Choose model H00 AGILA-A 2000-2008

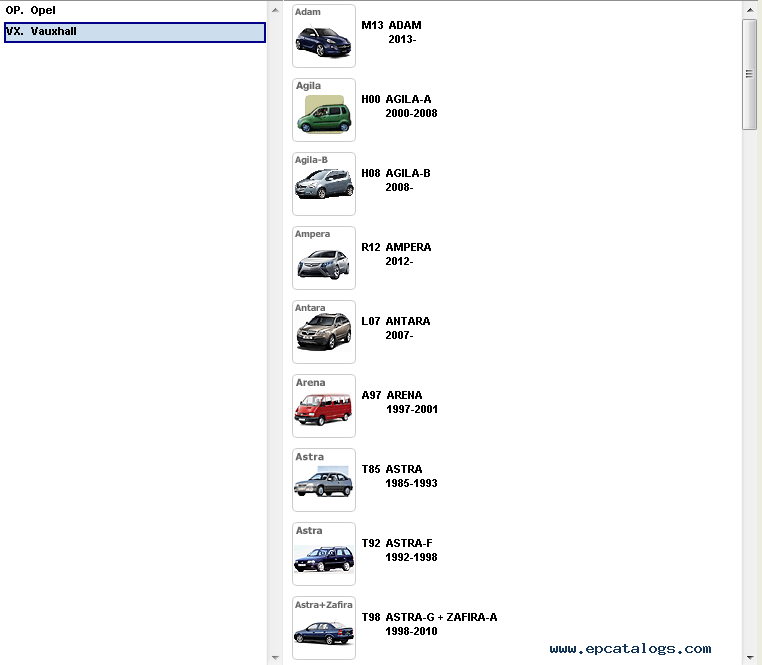point(399,106)
